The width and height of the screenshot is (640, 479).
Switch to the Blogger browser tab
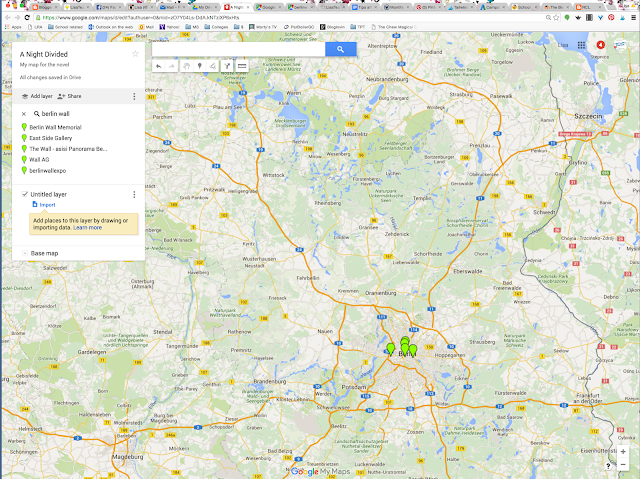tap(45, 7)
